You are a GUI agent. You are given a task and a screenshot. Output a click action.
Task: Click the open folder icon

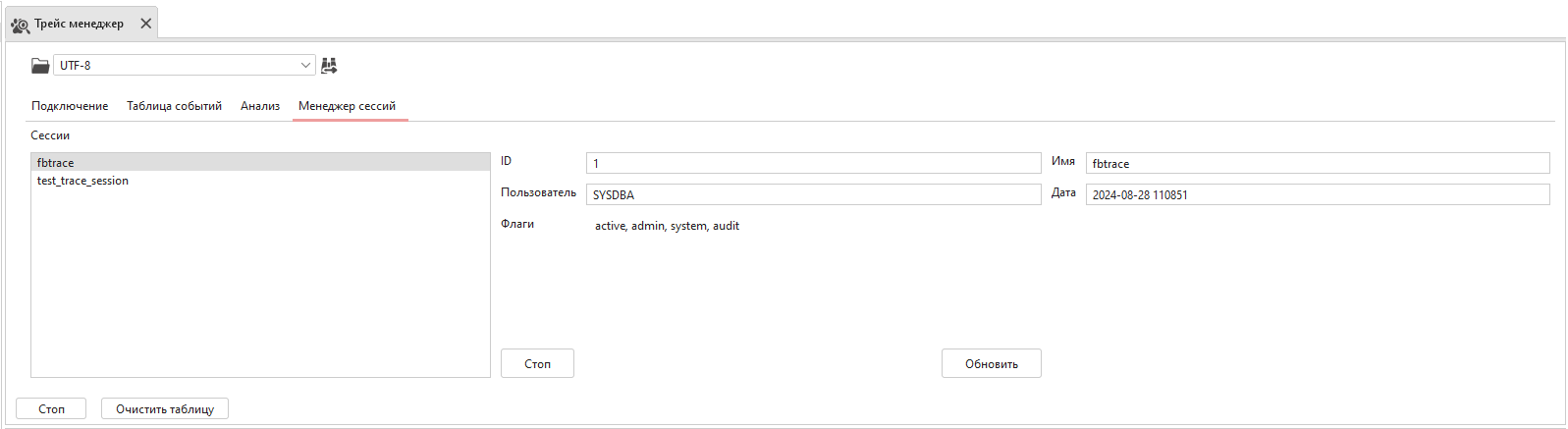pos(40,66)
